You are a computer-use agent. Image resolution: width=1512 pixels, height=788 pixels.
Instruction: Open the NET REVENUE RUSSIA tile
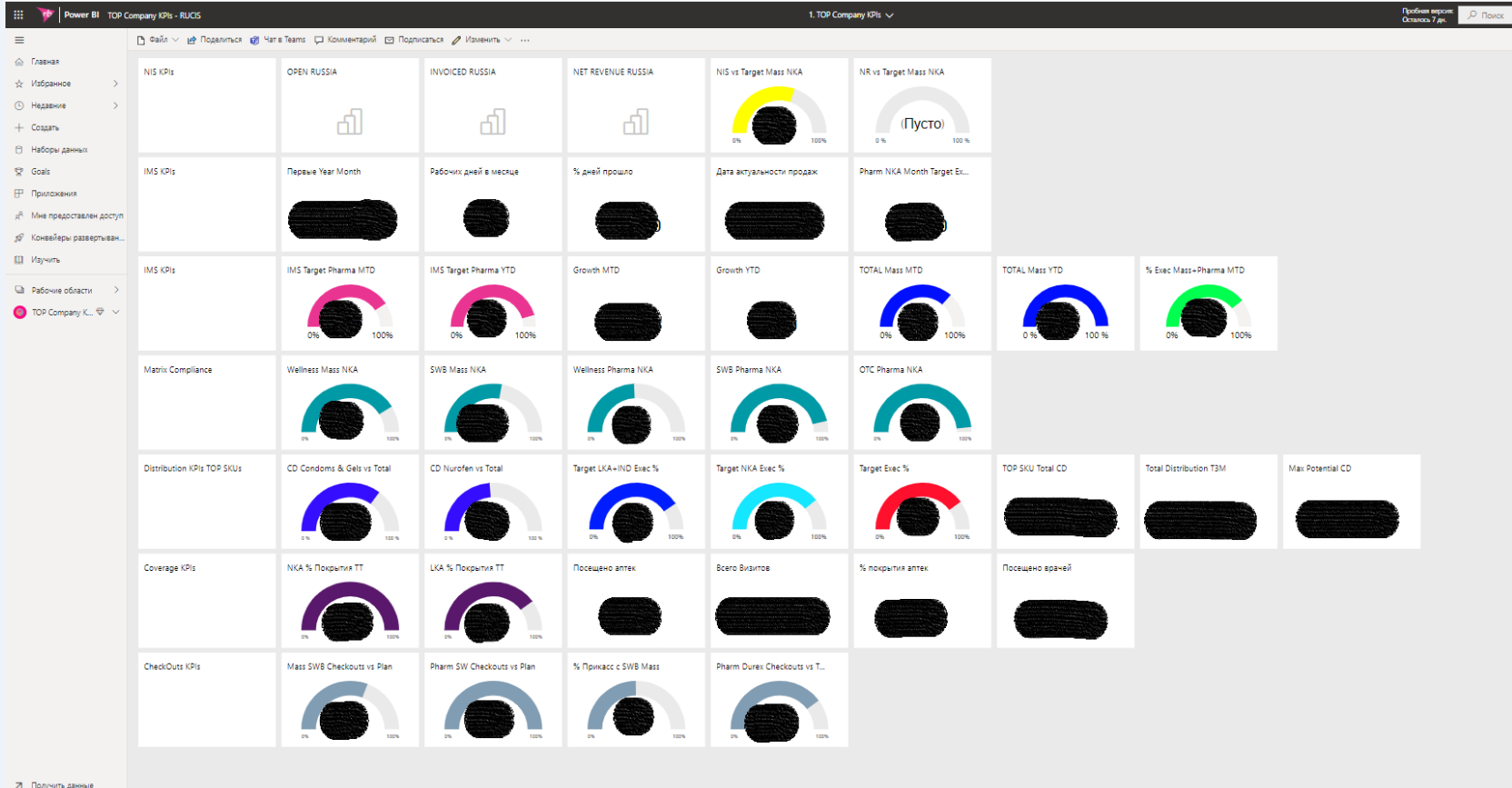pyautogui.click(x=636, y=105)
